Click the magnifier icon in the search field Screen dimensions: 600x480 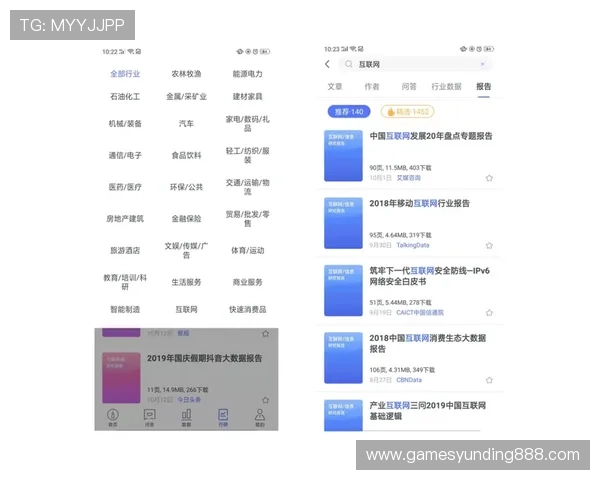point(348,64)
